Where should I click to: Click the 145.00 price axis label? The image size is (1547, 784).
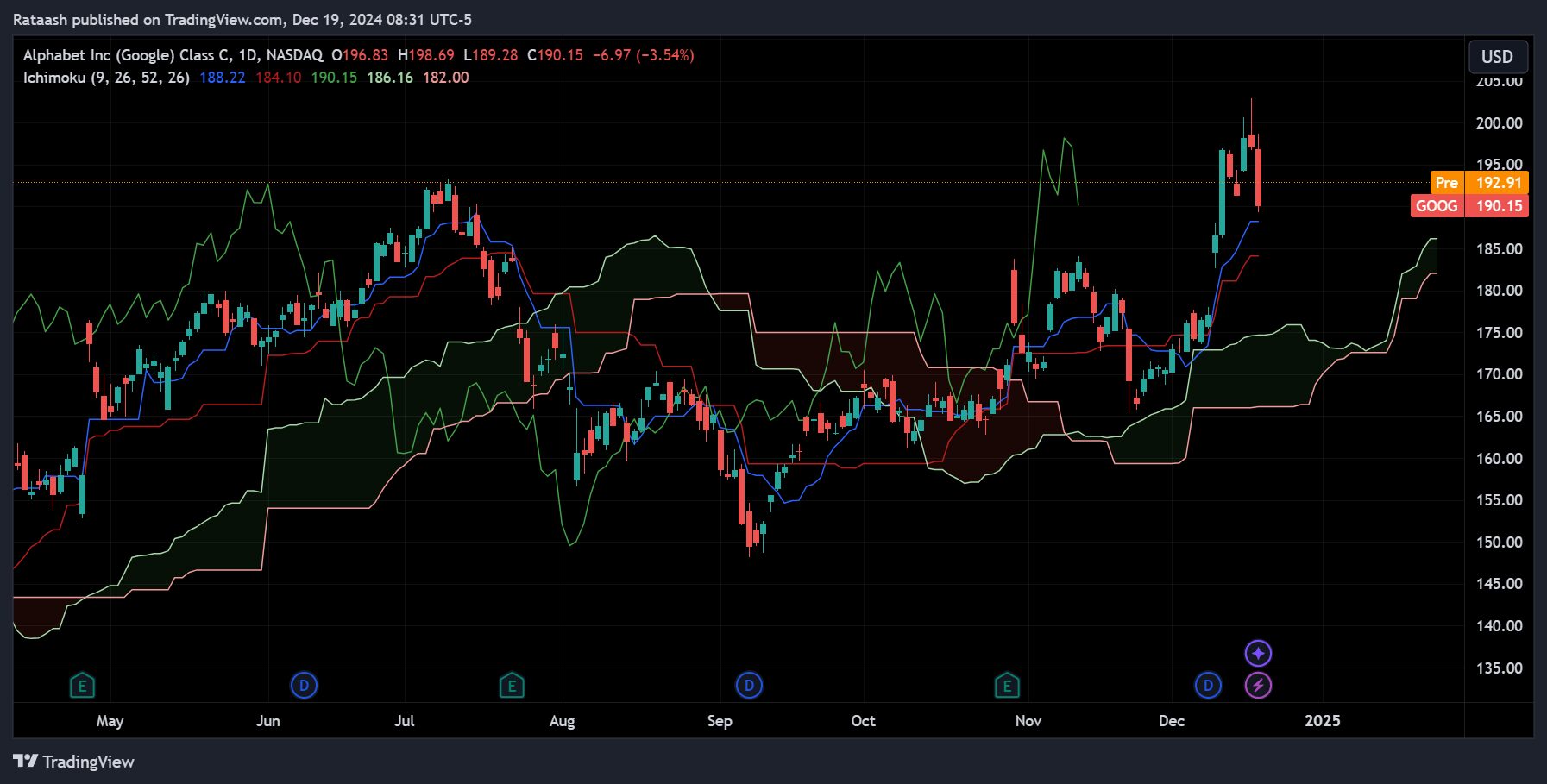tap(1500, 584)
